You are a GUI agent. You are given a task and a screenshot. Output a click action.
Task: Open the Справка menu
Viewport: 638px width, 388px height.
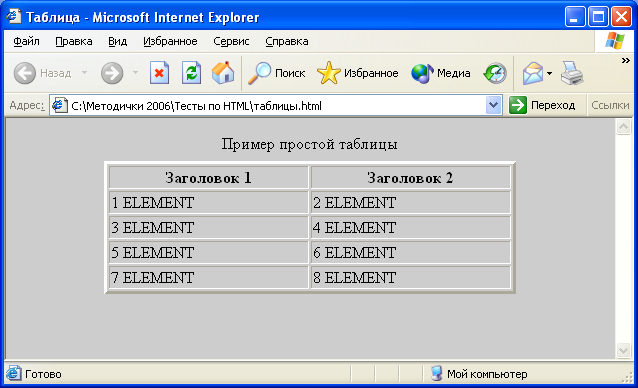[x=287, y=41]
